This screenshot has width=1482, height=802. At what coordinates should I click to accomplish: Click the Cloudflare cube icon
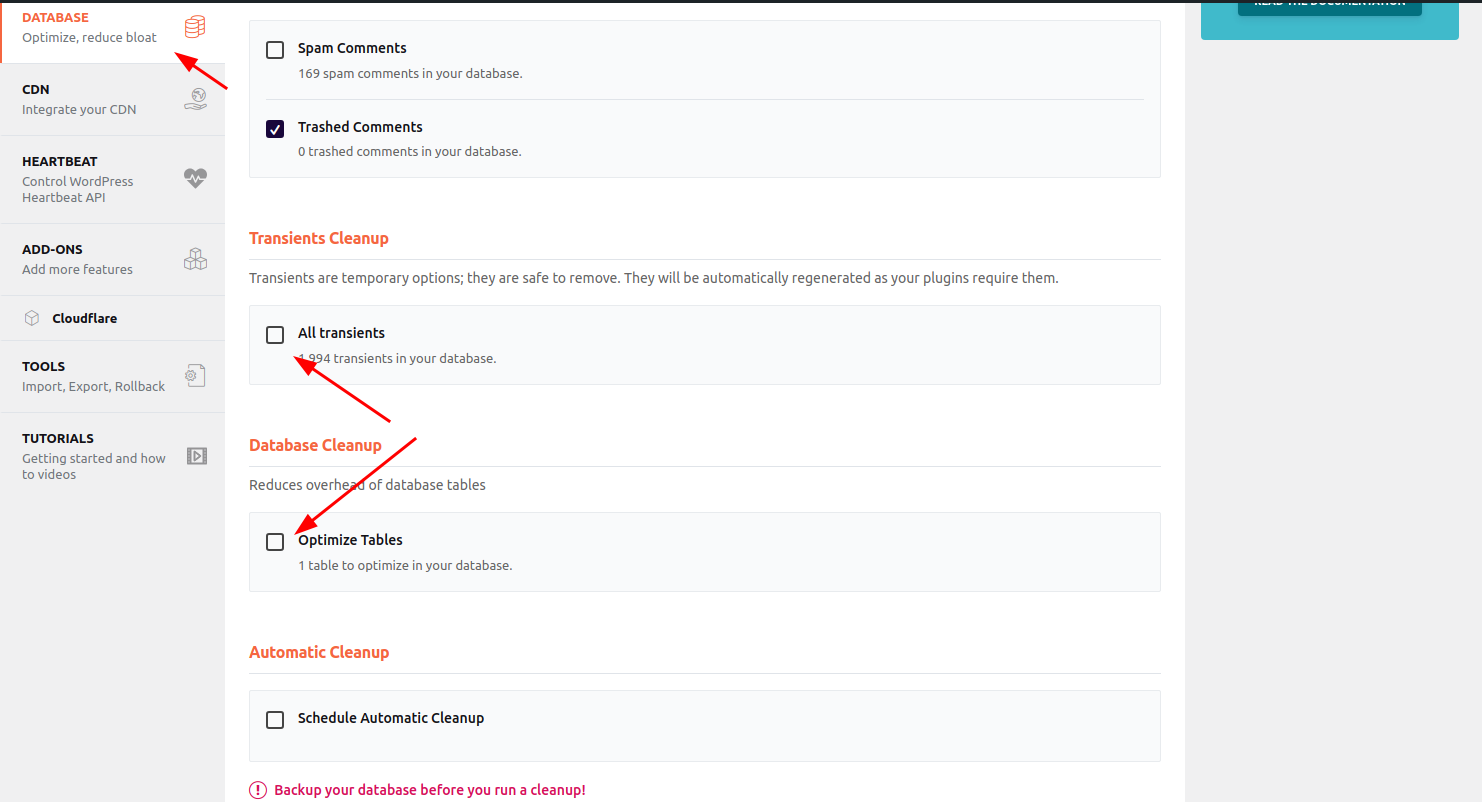pyautogui.click(x=32, y=318)
